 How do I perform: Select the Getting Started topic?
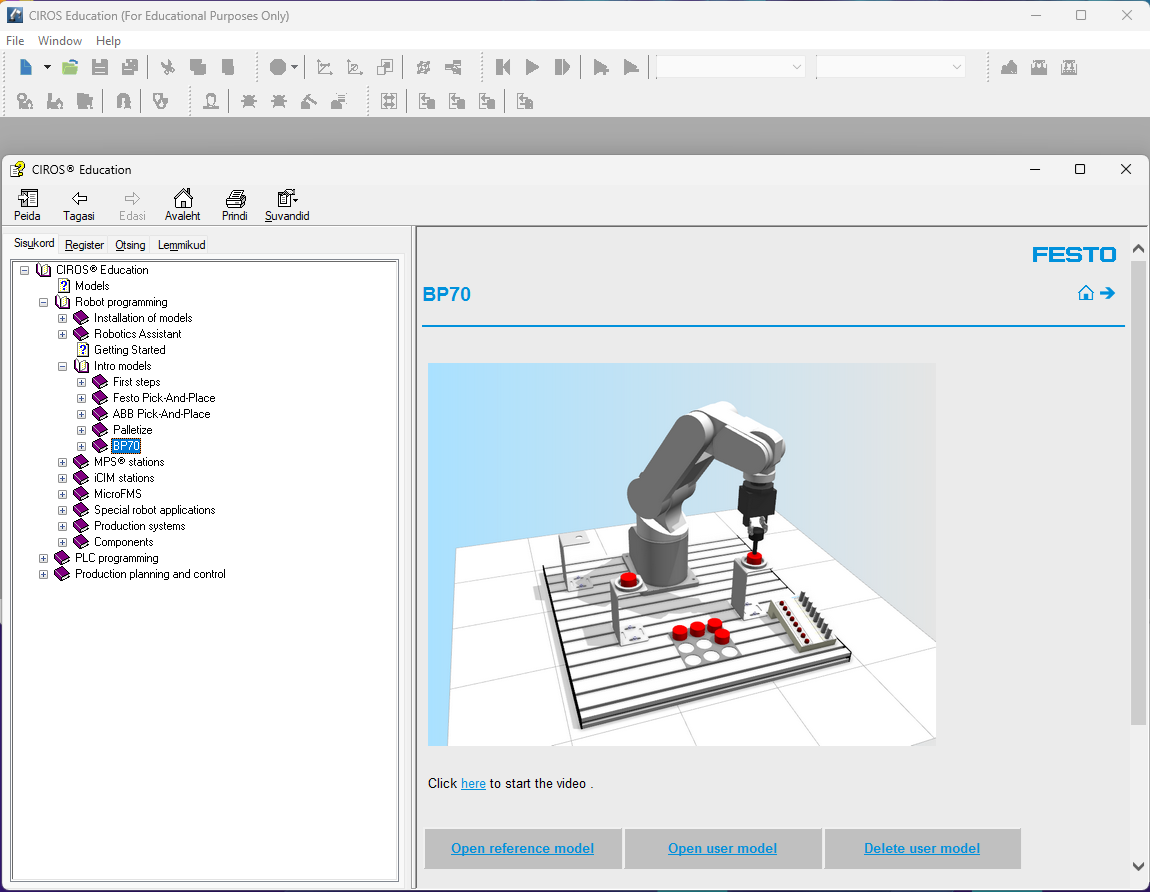point(129,350)
